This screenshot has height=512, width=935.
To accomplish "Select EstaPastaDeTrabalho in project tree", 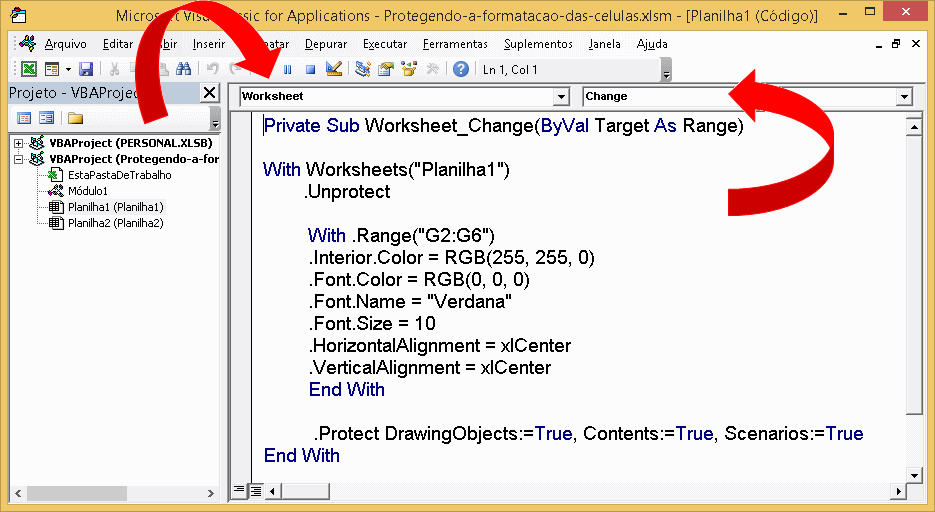I will 119,175.
